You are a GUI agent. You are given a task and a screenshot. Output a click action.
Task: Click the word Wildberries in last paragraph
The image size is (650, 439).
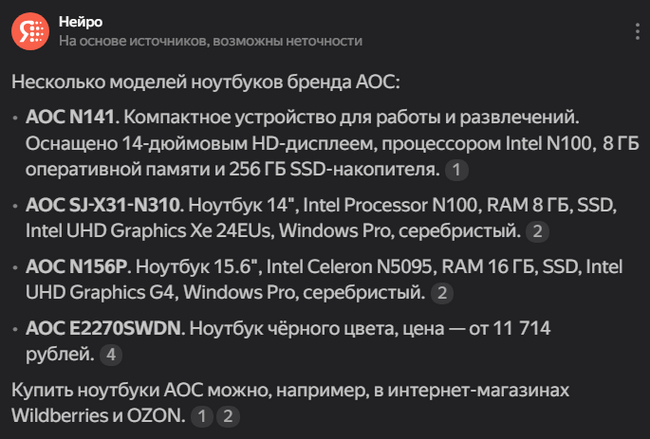[57, 415]
